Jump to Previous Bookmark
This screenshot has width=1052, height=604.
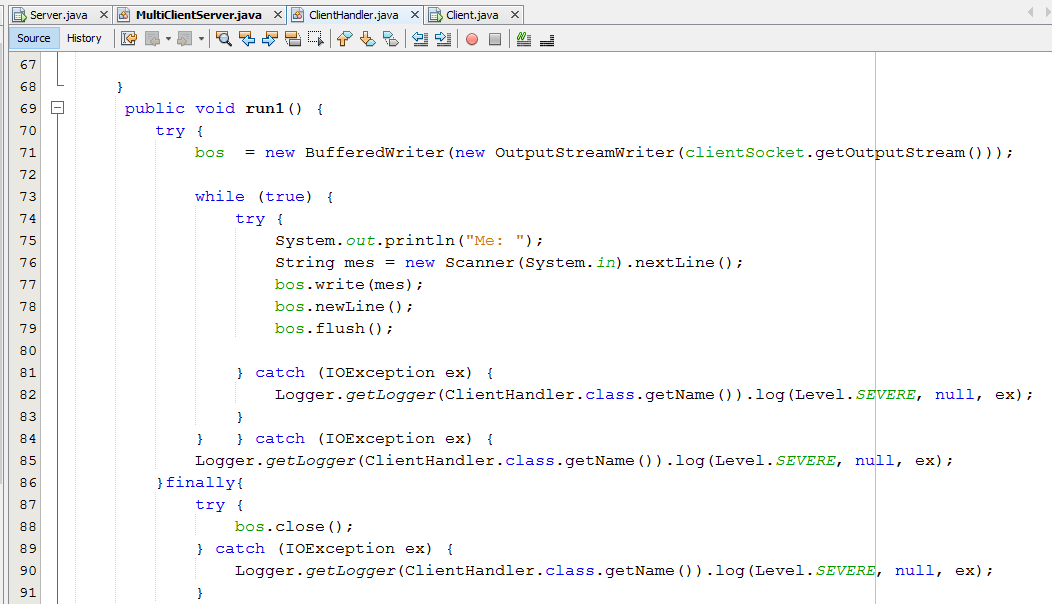click(x=344, y=39)
